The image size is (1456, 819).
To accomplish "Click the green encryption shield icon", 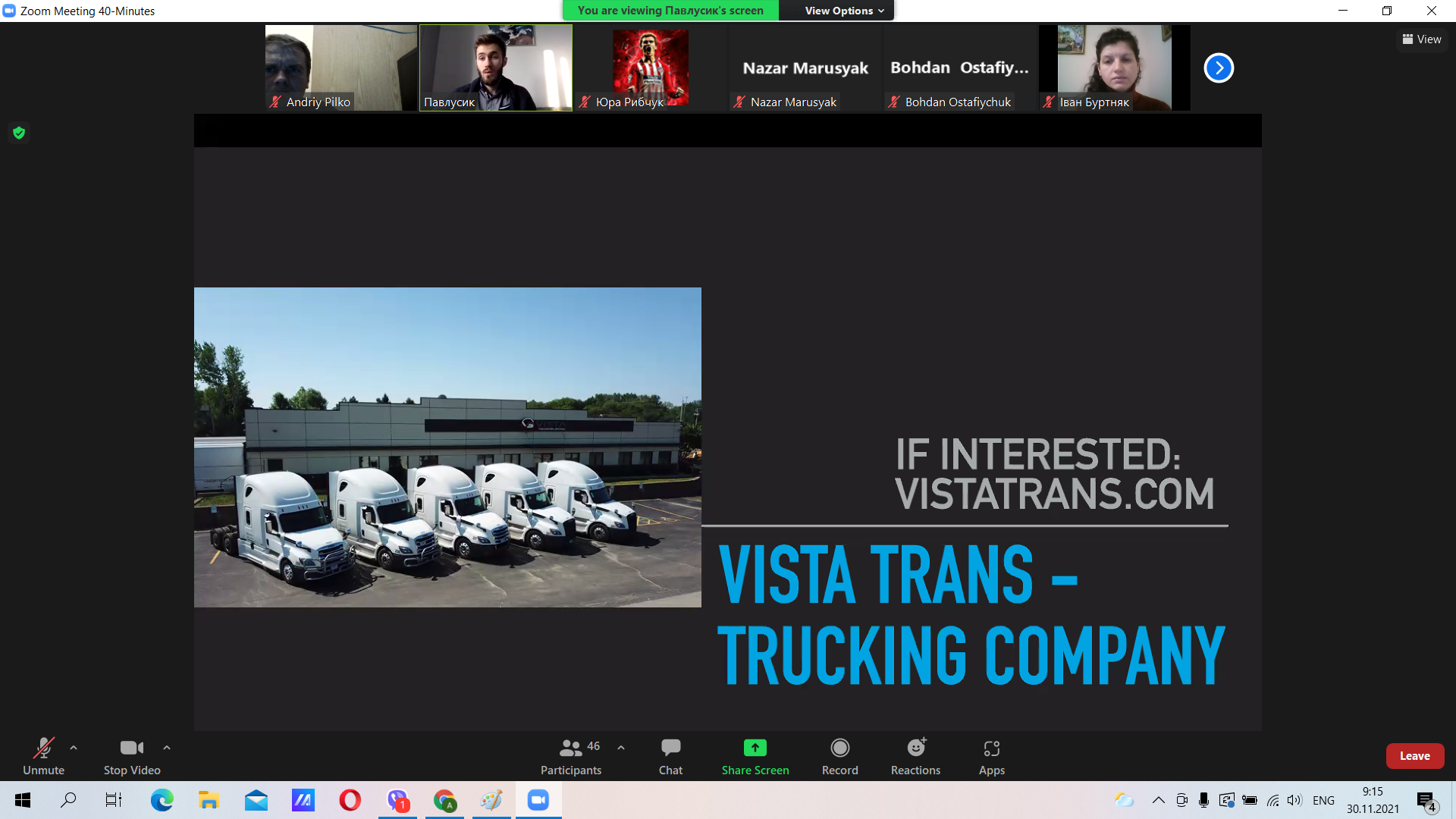I will [19, 133].
